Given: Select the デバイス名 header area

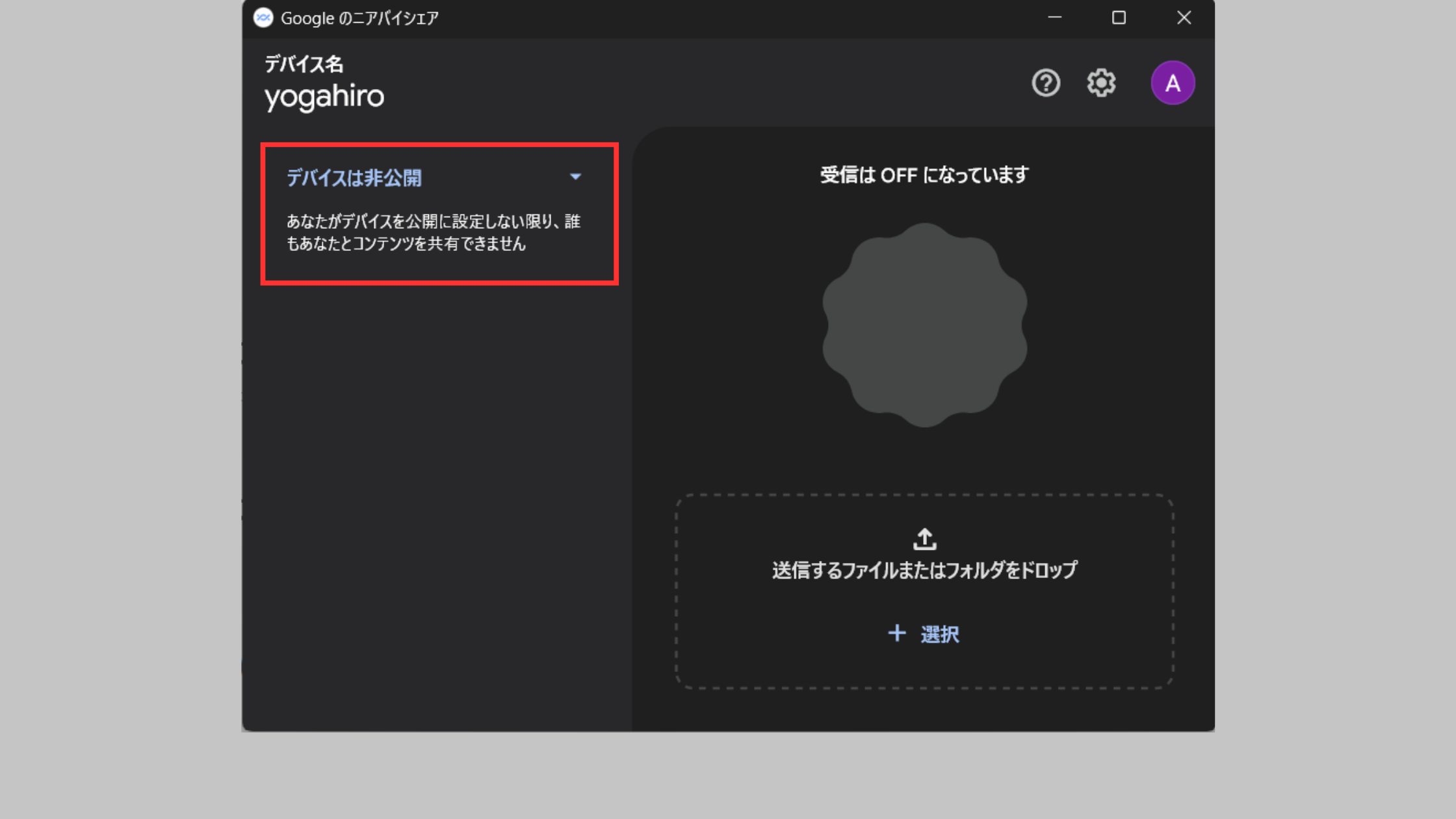Looking at the screenshot, I should click(x=303, y=64).
